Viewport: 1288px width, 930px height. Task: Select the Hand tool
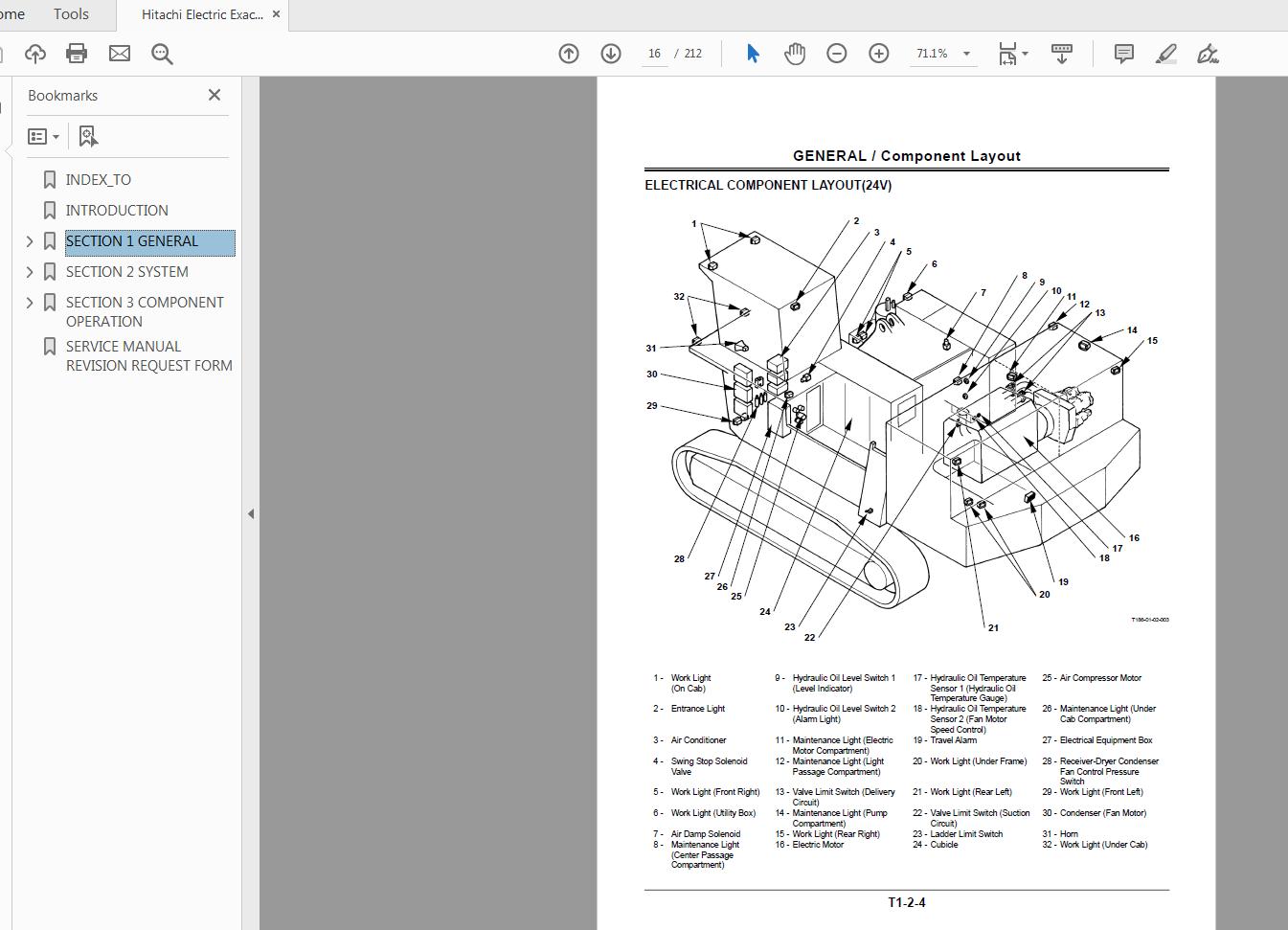point(795,54)
